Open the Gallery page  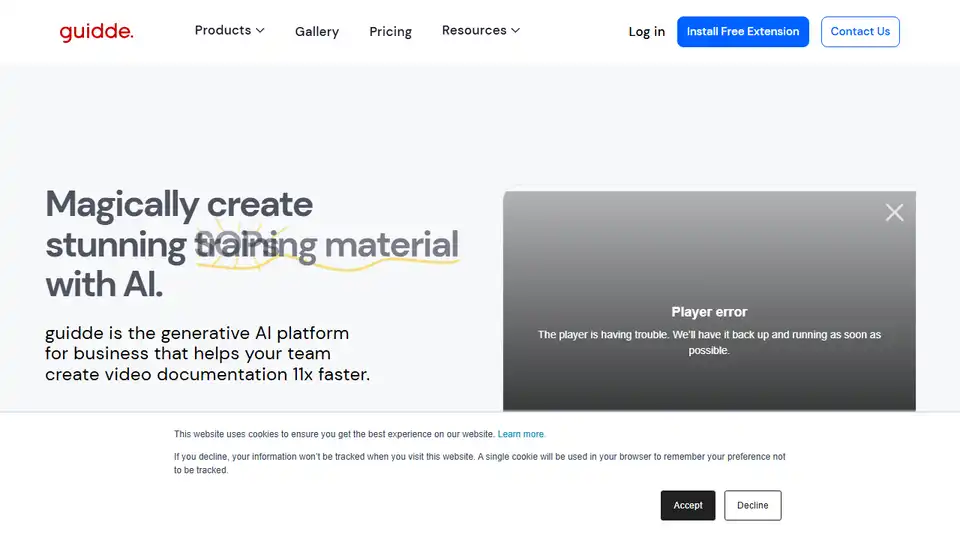click(x=317, y=31)
